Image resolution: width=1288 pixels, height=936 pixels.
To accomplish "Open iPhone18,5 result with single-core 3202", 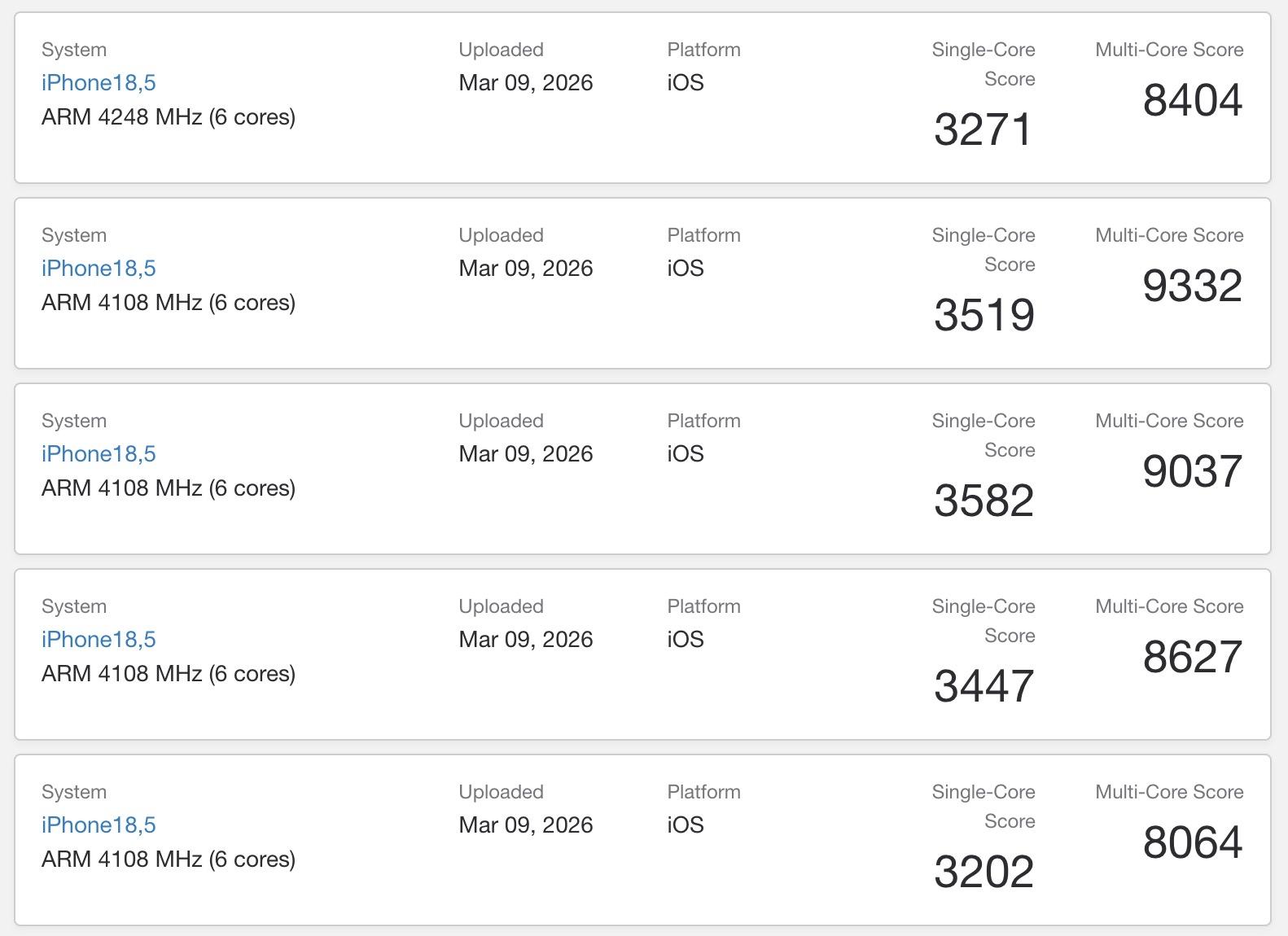I will (x=99, y=825).
